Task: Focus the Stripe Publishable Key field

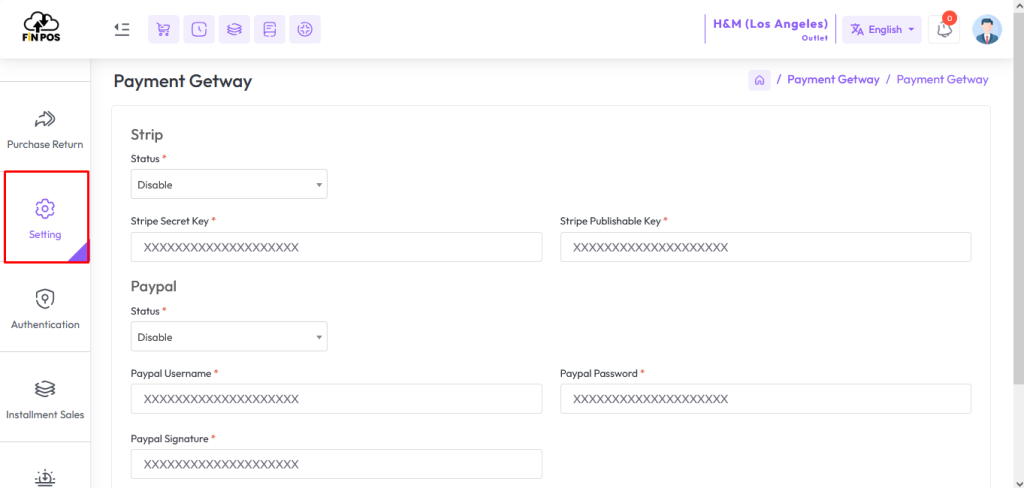Action: [x=765, y=247]
